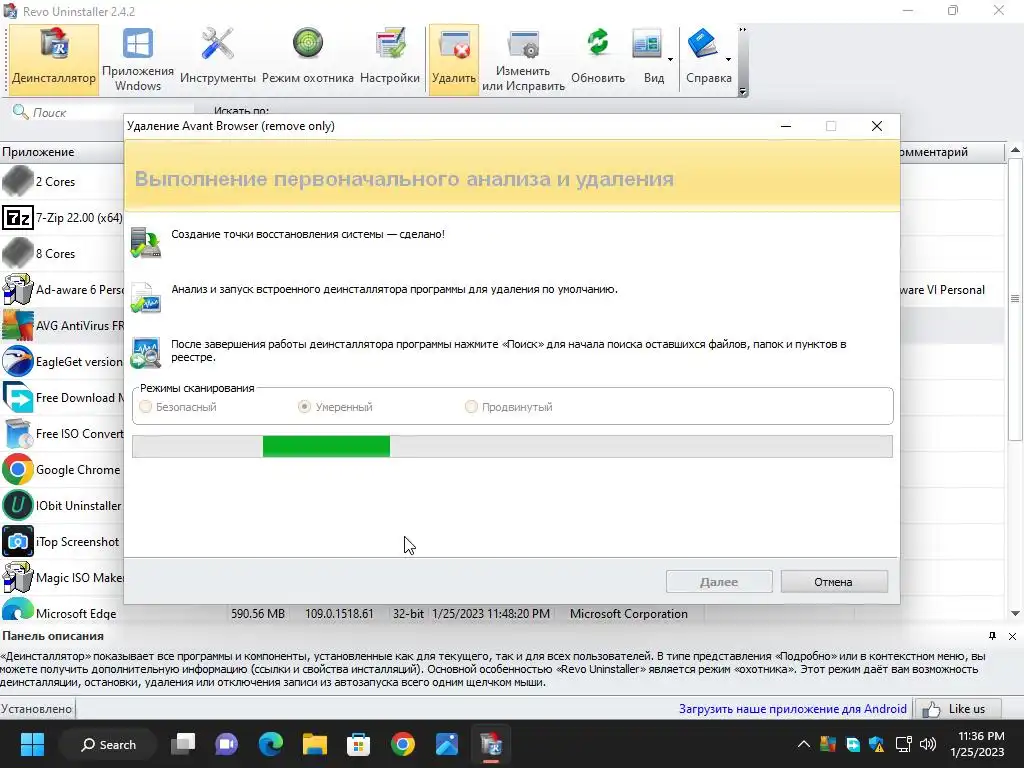Image resolution: width=1024 pixels, height=768 pixels.
Task: Open the Вид view icon
Action: tap(648, 44)
